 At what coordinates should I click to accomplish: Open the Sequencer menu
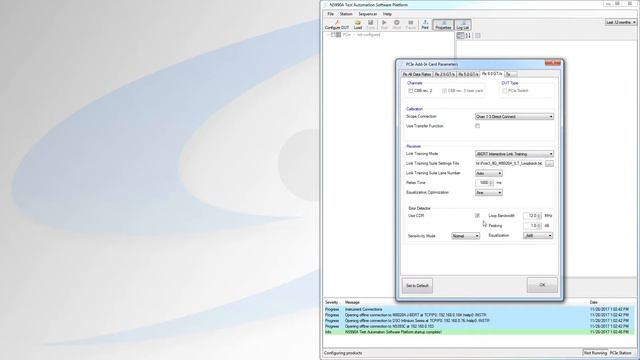[x=367, y=14]
